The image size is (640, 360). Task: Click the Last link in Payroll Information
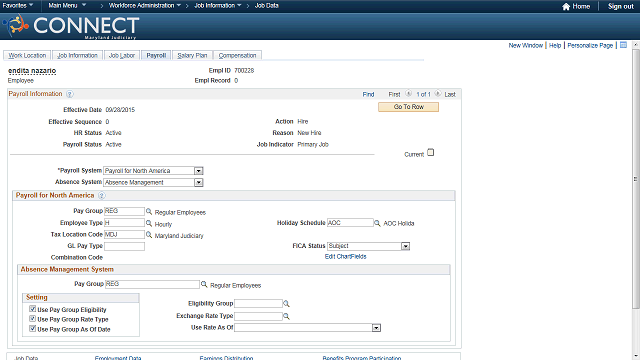(x=450, y=94)
